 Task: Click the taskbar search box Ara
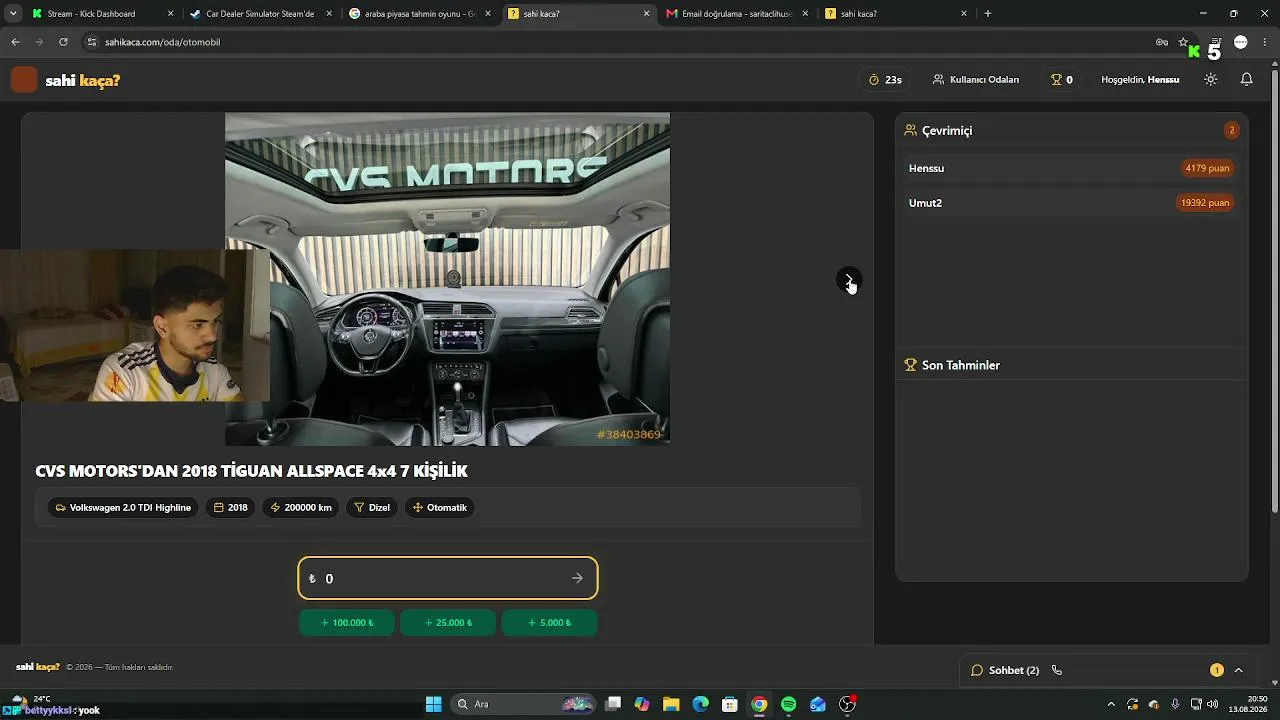pos(525,704)
